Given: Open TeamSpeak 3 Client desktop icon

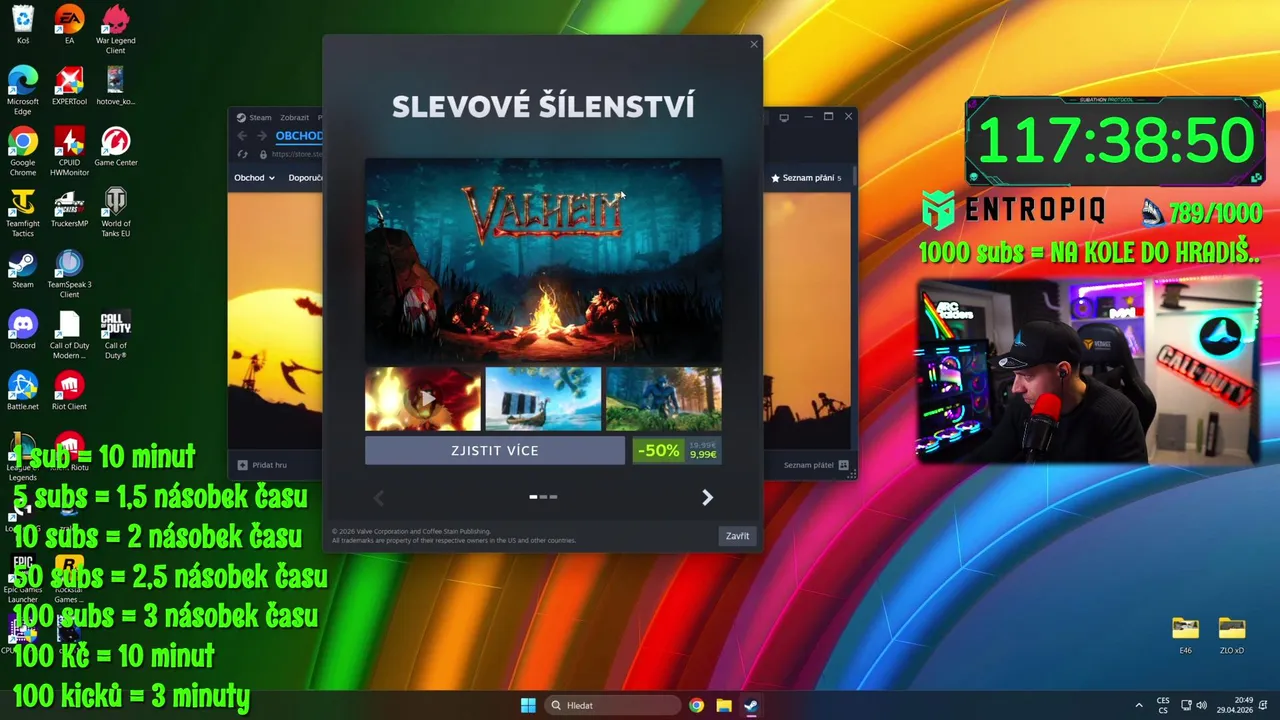Looking at the screenshot, I should 69,274.
